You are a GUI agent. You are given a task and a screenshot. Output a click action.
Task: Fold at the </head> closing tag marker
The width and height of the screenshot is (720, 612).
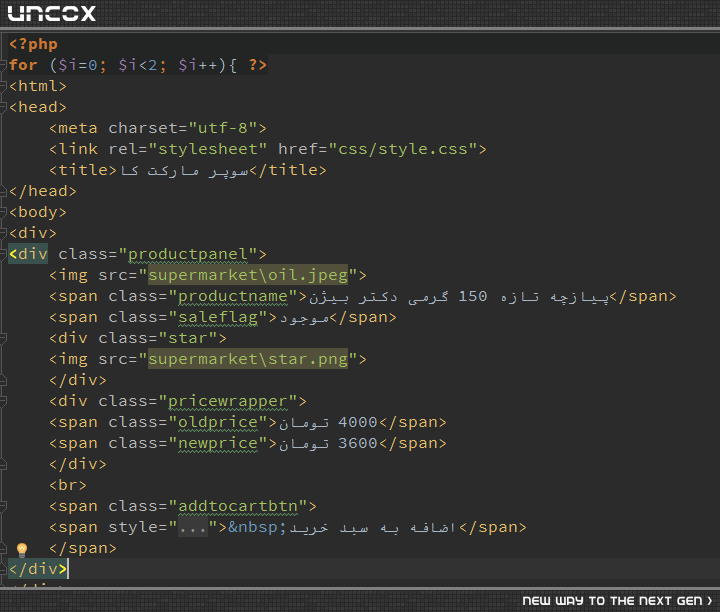[3, 191]
